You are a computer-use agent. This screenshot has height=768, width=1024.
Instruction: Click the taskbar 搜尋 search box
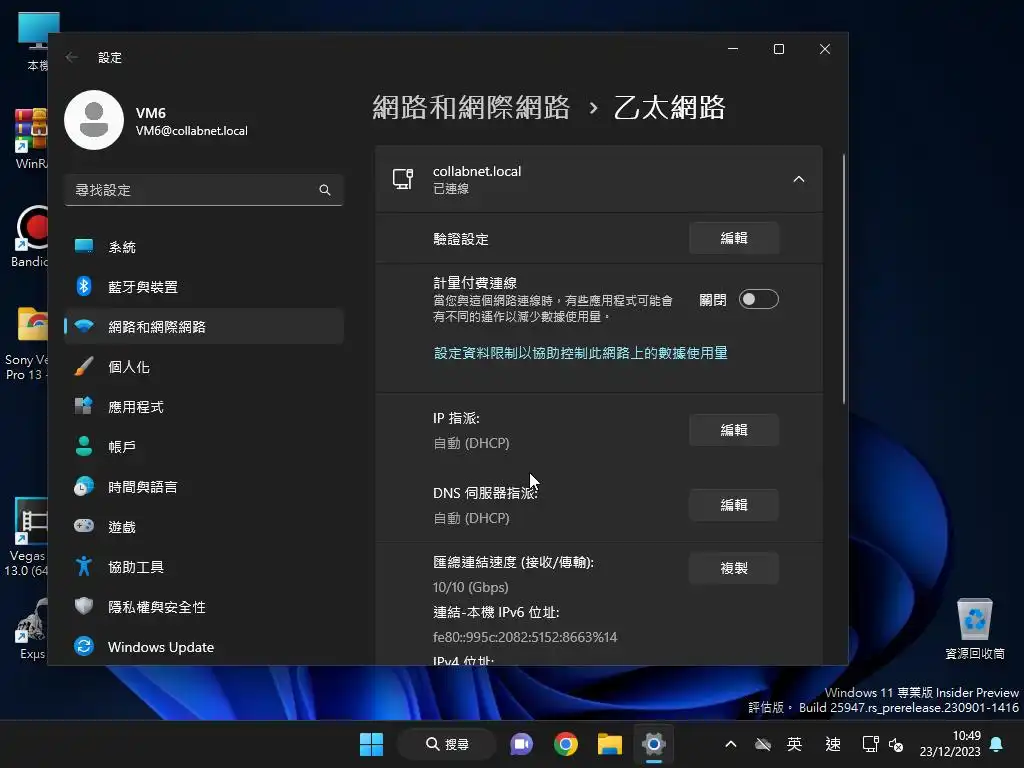point(447,744)
